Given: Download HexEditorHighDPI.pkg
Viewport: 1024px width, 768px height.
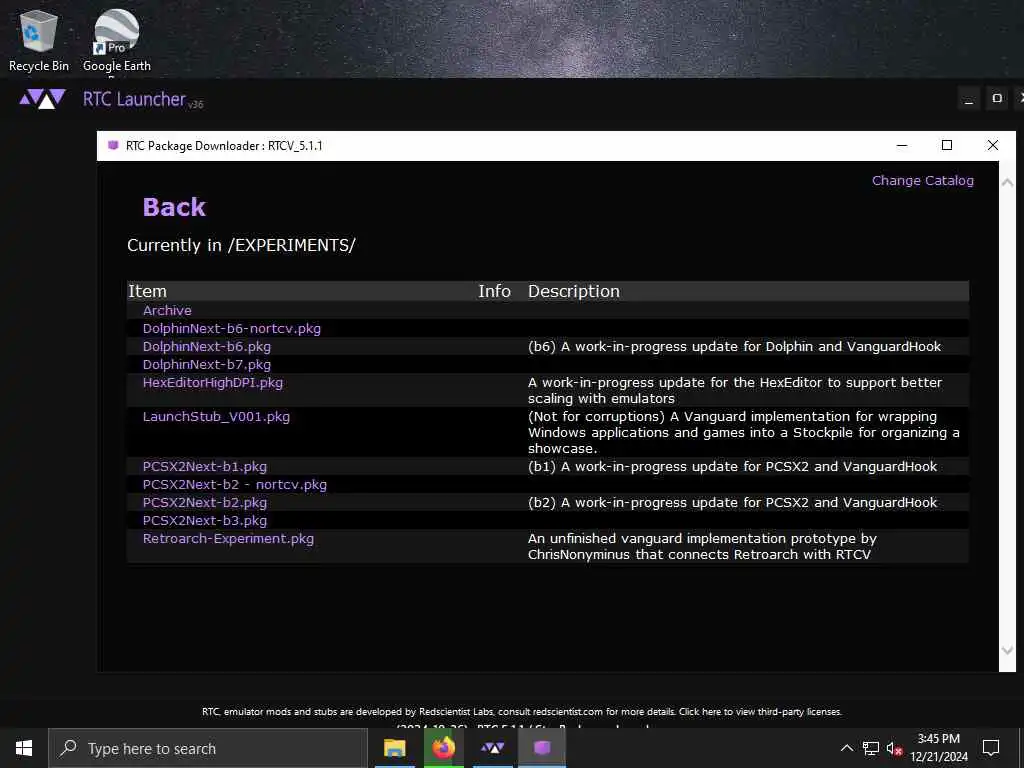Looking at the screenshot, I should click(x=213, y=382).
